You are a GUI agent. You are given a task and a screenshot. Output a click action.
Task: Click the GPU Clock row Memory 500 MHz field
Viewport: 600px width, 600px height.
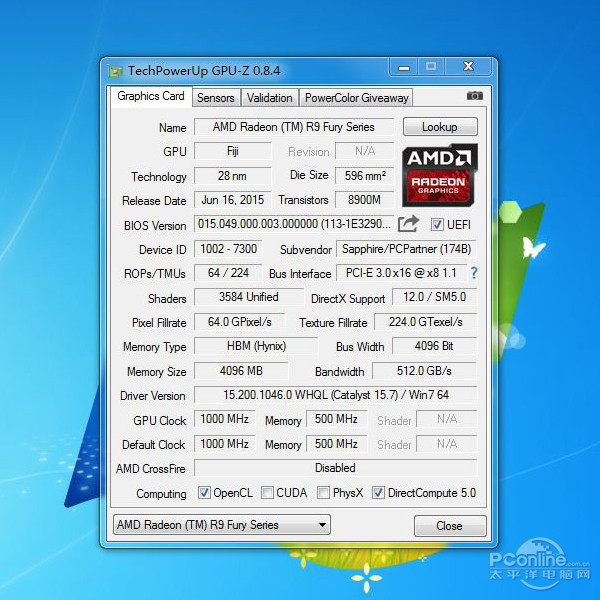click(336, 419)
